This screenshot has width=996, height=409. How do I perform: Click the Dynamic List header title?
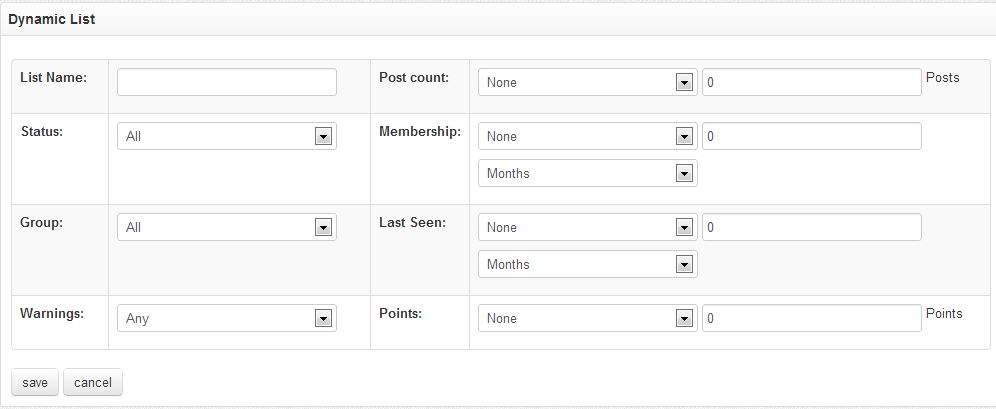51,20
